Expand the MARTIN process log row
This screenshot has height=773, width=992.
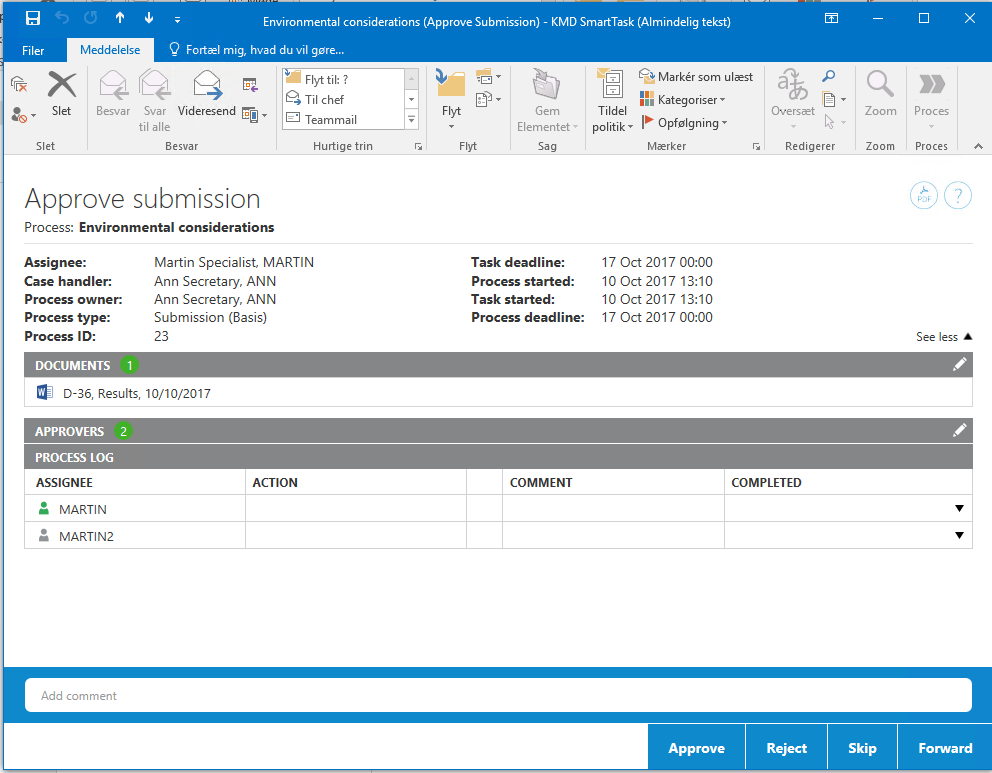click(x=959, y=509)
